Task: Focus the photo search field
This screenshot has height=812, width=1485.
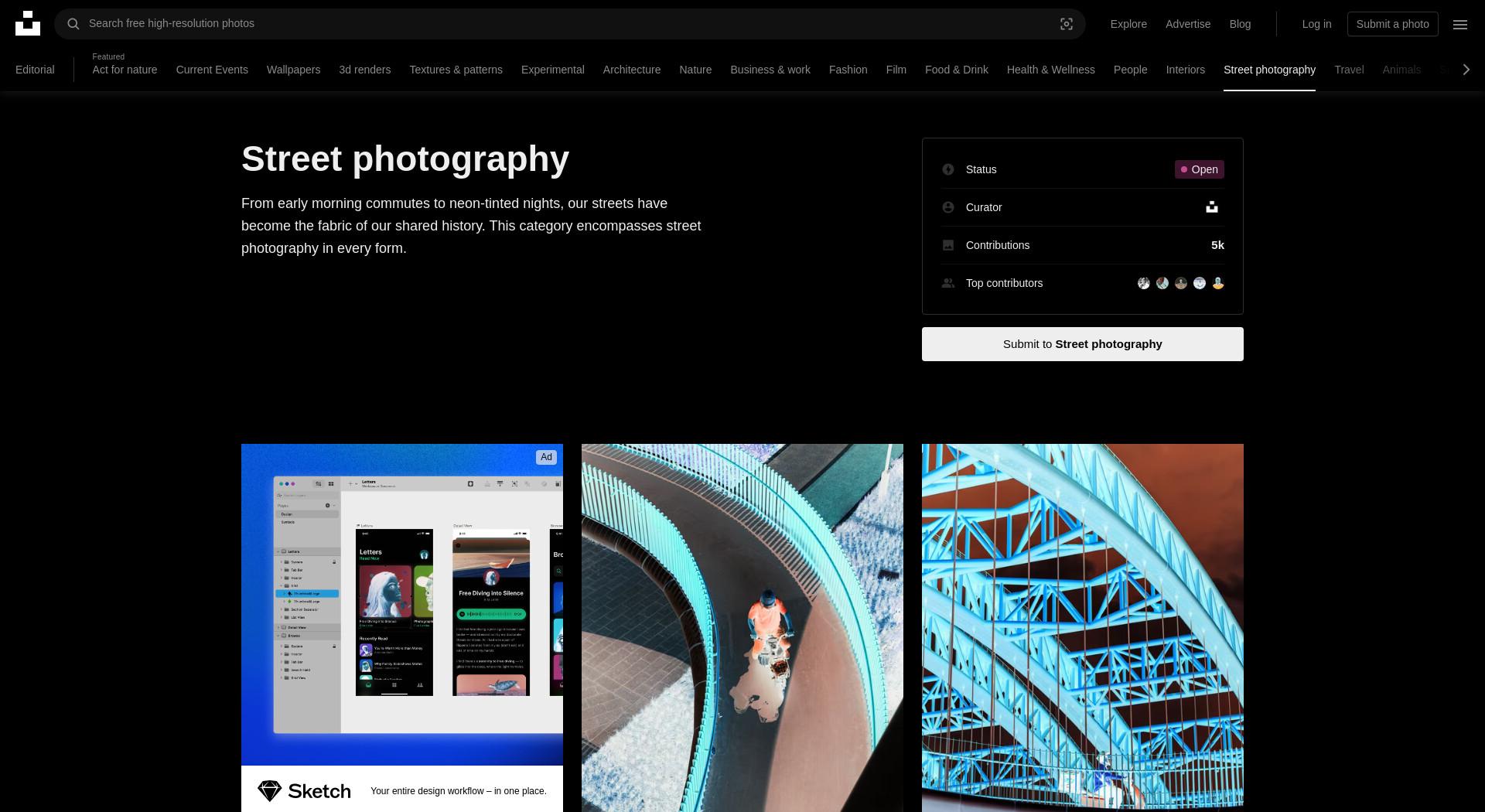Action: click(x=570, y=24)
